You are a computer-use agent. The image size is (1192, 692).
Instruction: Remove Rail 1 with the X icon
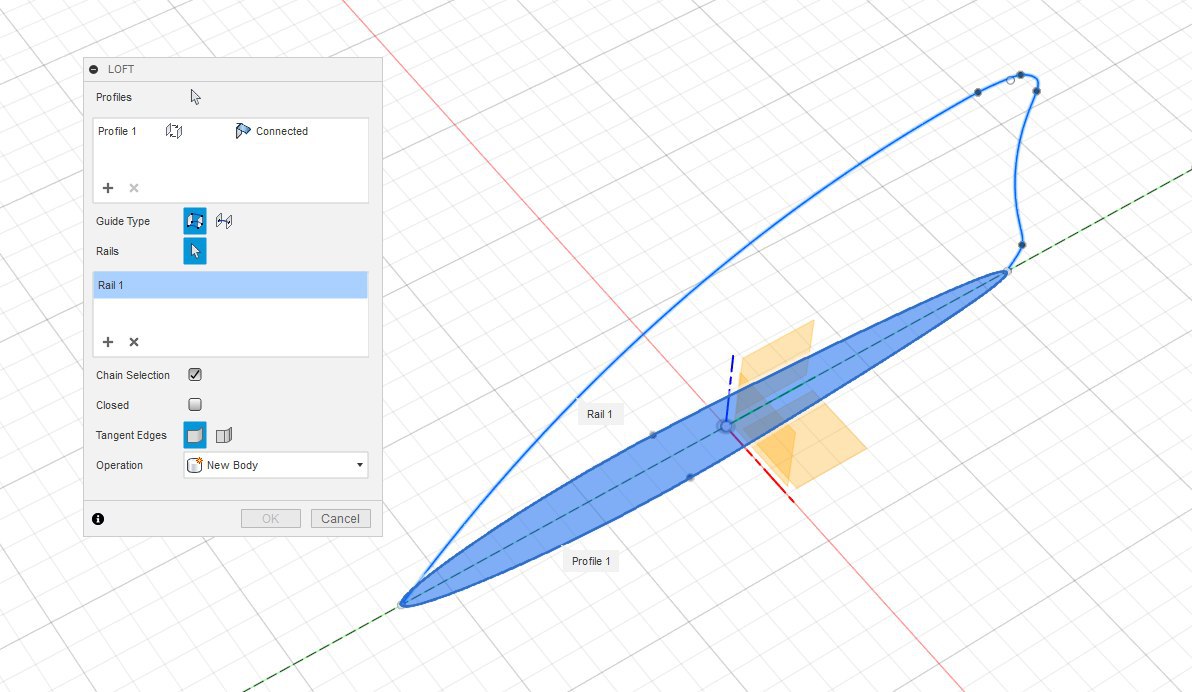click(x=134, y=342)
